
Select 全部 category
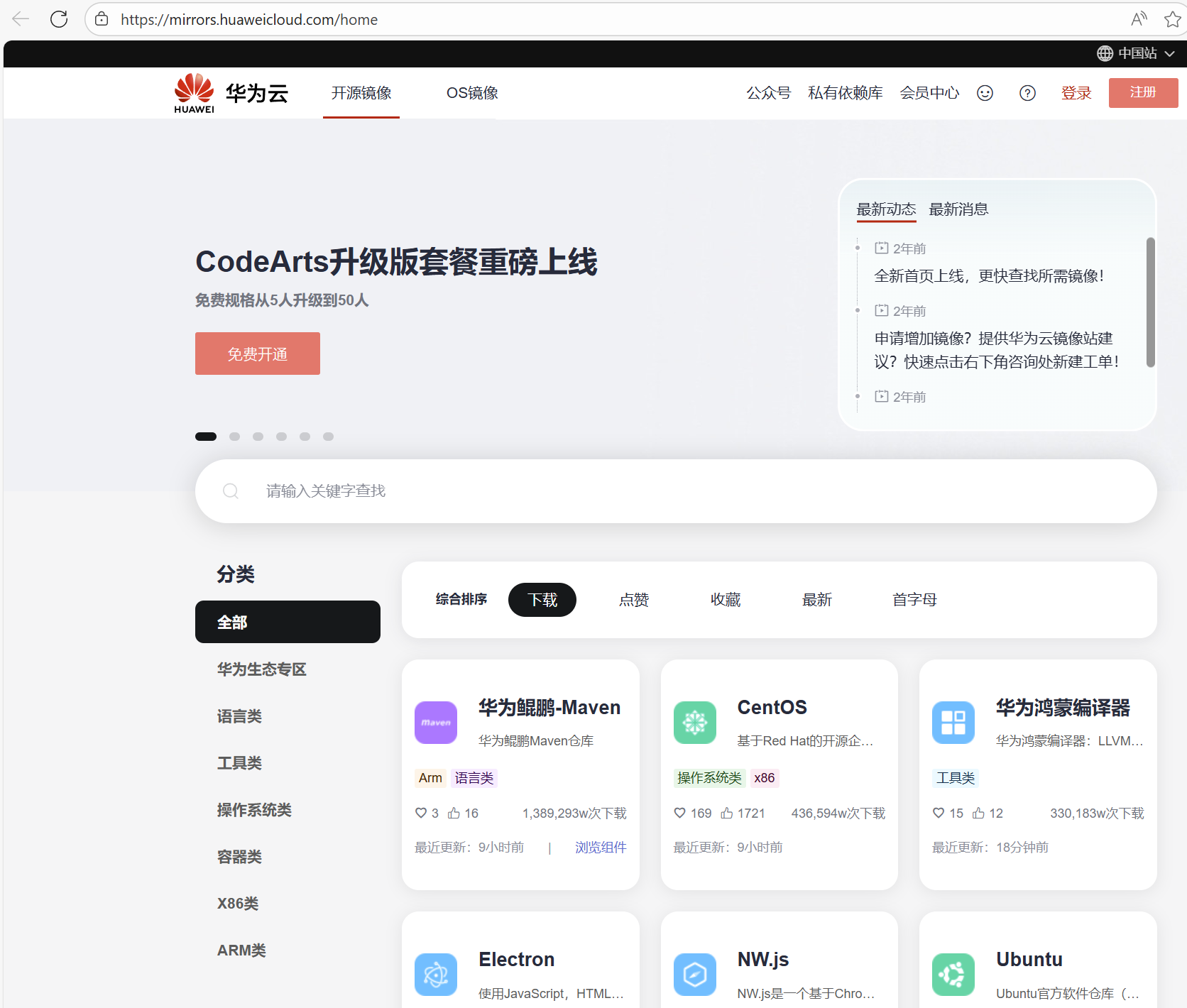point(288,622)
